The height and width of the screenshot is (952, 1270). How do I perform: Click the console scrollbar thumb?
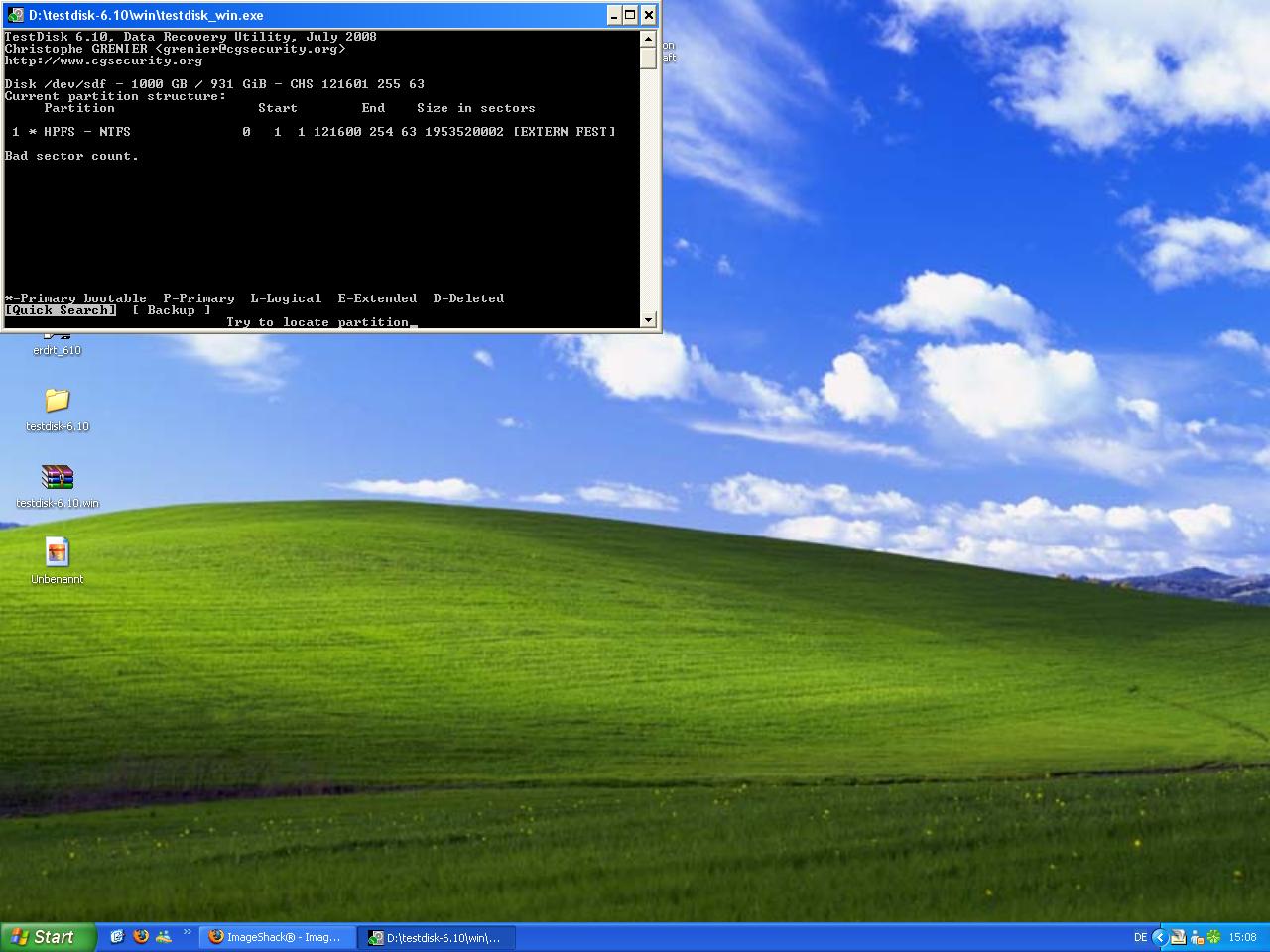648,58
